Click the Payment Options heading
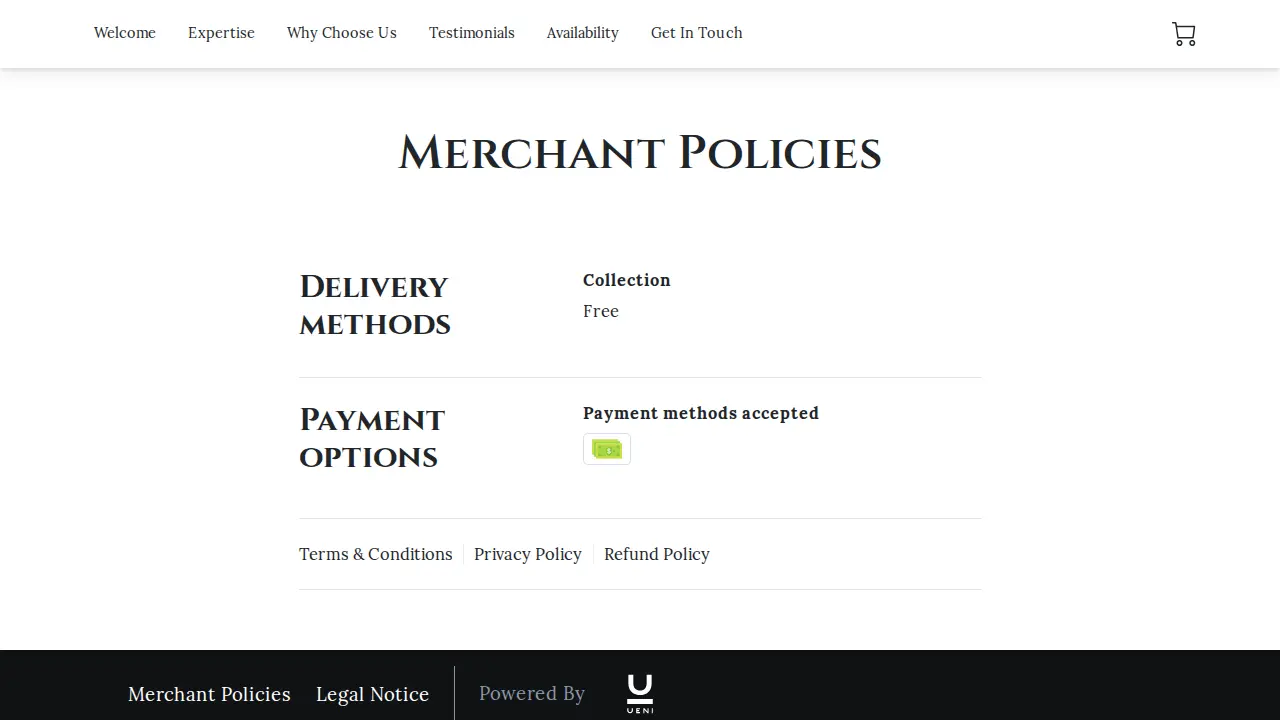This screenshot has width=1280, height=720. tap(372, 438)
